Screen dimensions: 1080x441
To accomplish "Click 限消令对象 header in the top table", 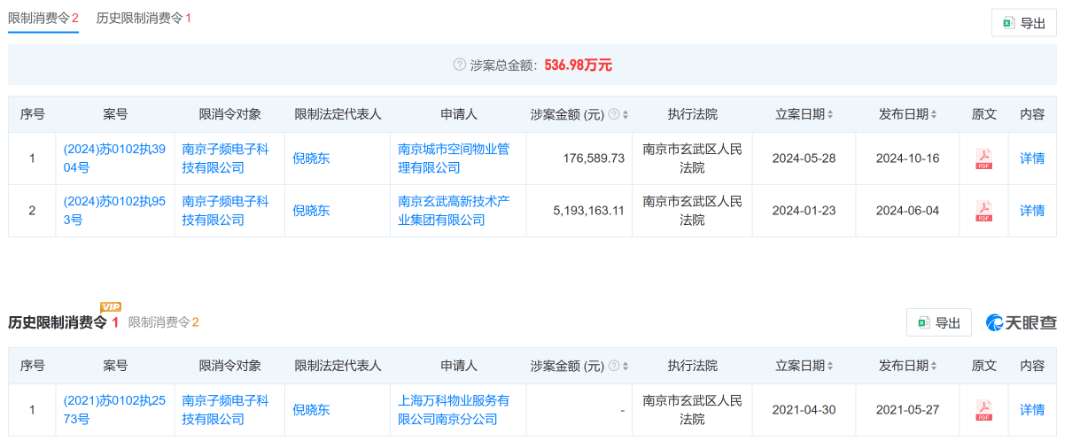I will tap(230, 114).
